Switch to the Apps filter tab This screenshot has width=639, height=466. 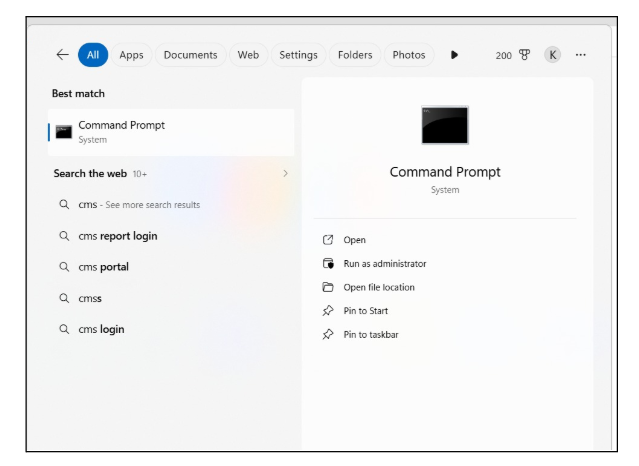pyautogui.click(x=131, y=55)
